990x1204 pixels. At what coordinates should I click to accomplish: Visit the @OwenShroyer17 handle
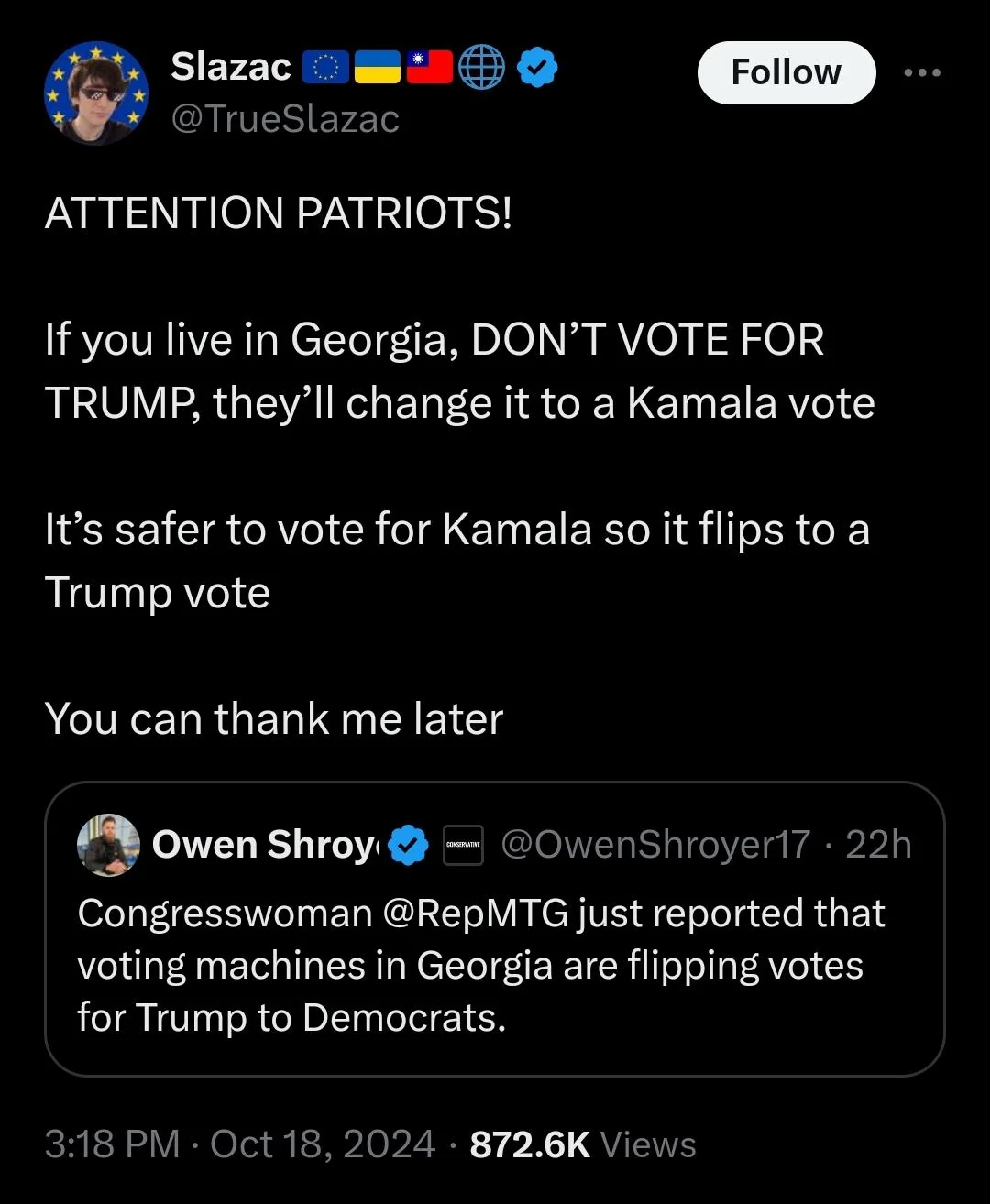655,845
